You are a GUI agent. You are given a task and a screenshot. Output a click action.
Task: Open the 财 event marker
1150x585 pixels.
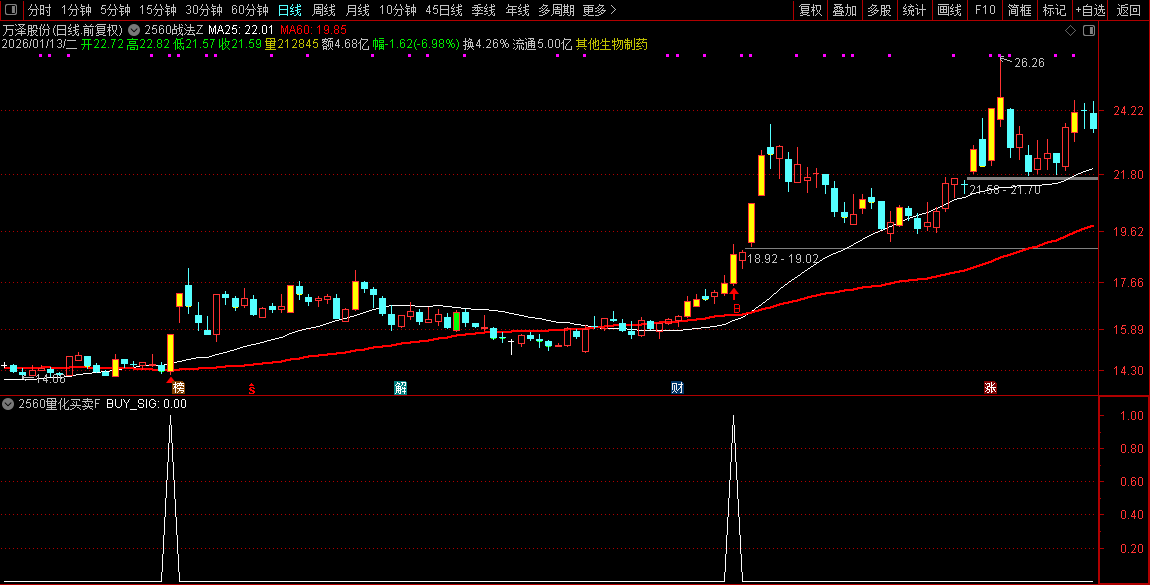[677, 388]
